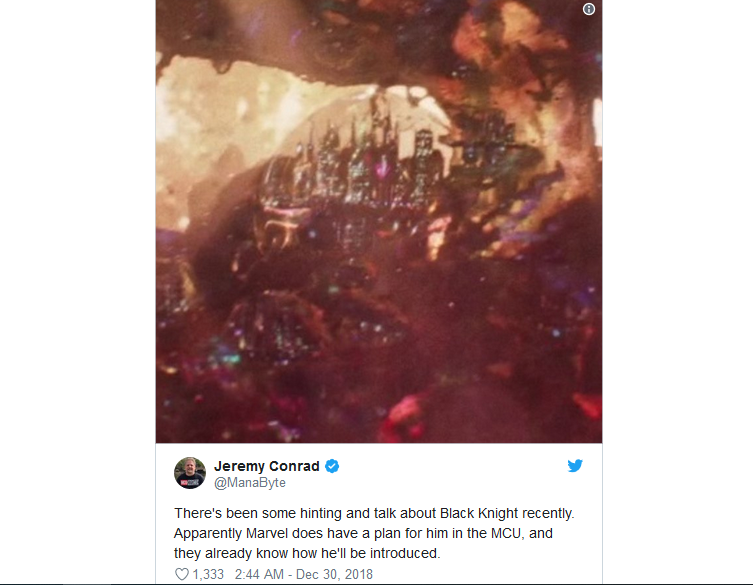Click the 1,333 likes count
753x585 pixels.
[208, 574]
